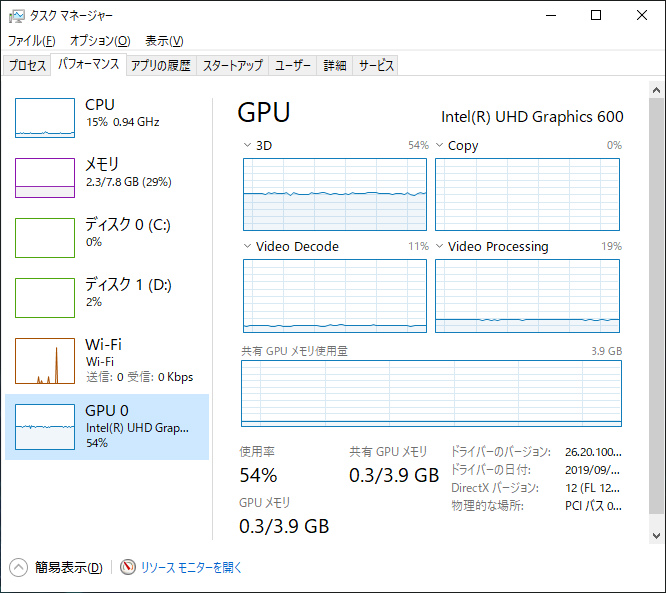Open the オプション menu
This screenshot has height=593, width=666.
[100, 41]
